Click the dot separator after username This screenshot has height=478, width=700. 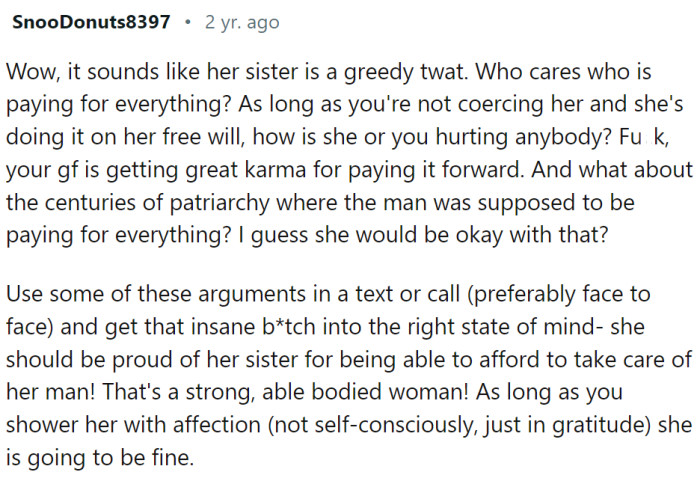(187, 22)
